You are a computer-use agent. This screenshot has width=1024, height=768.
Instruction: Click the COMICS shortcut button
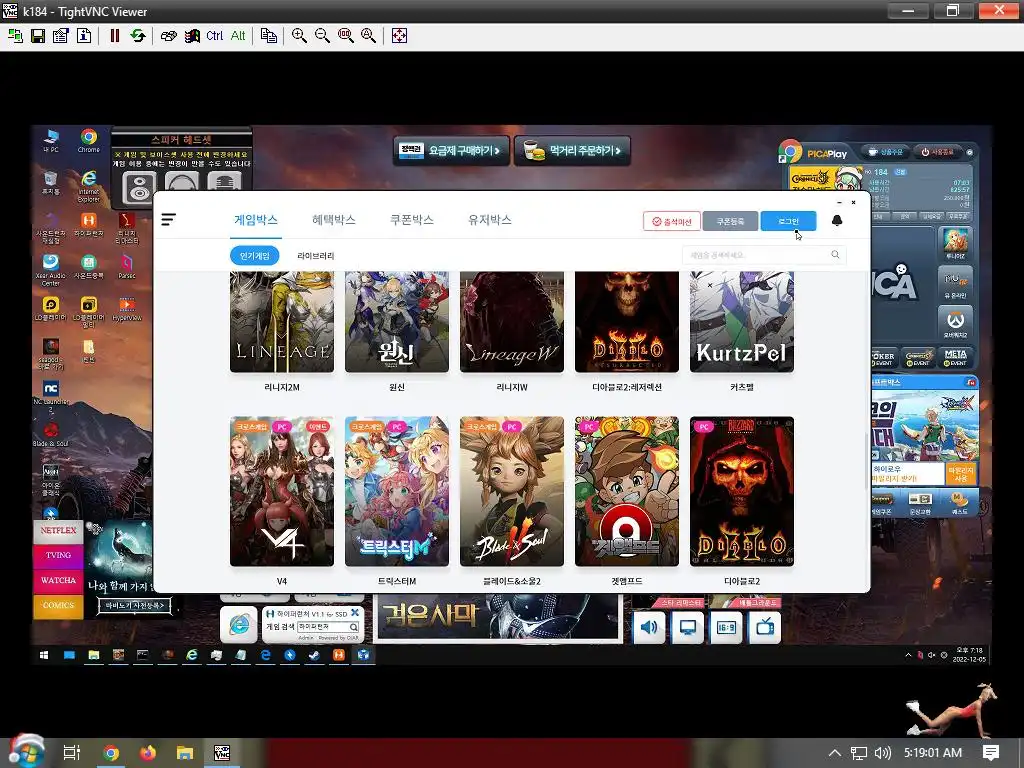pos(58,605)
